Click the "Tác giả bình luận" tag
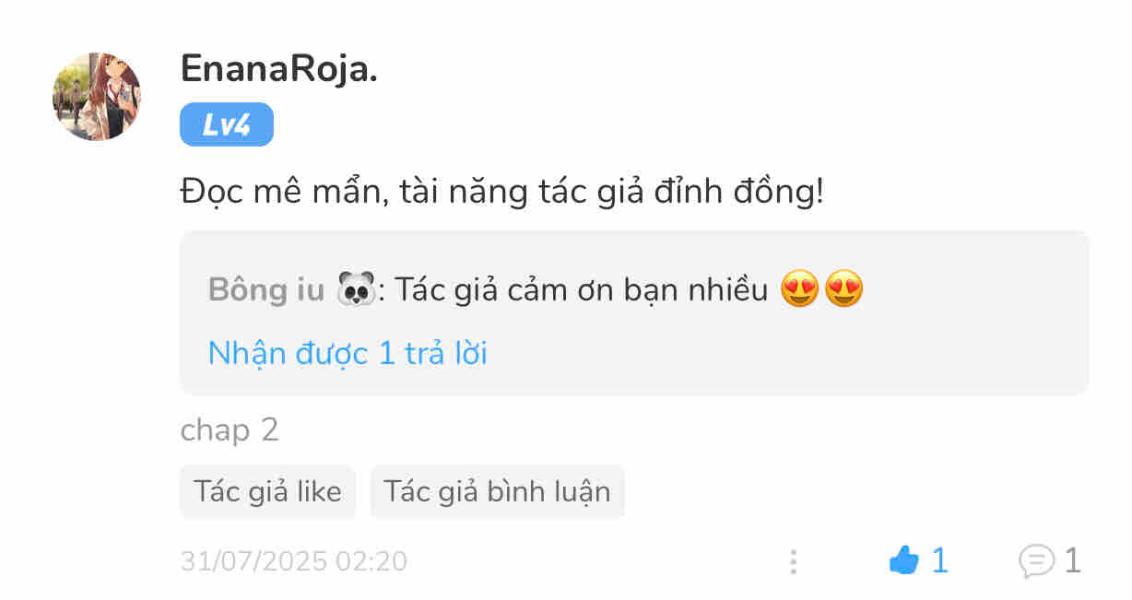The image size is (1132, 600). tap(497, 492)
